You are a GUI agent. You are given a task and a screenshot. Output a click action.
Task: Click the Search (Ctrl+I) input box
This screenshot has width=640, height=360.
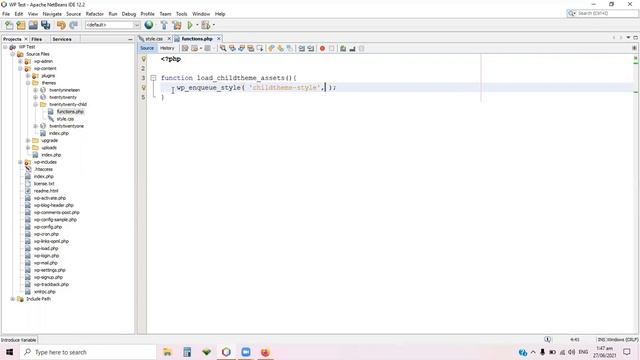click(602, 13)
